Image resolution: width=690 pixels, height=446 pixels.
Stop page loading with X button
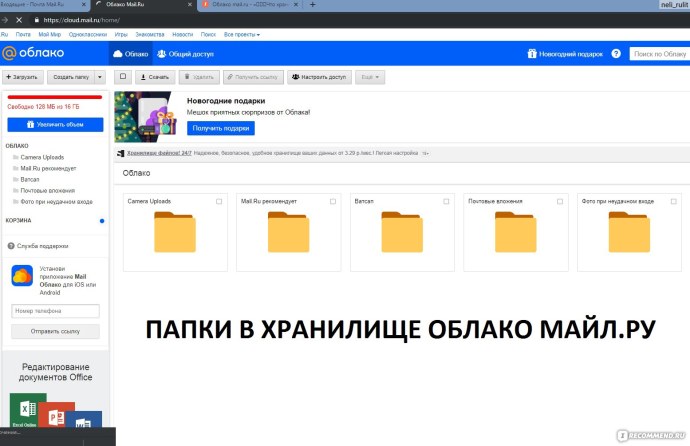19,20
